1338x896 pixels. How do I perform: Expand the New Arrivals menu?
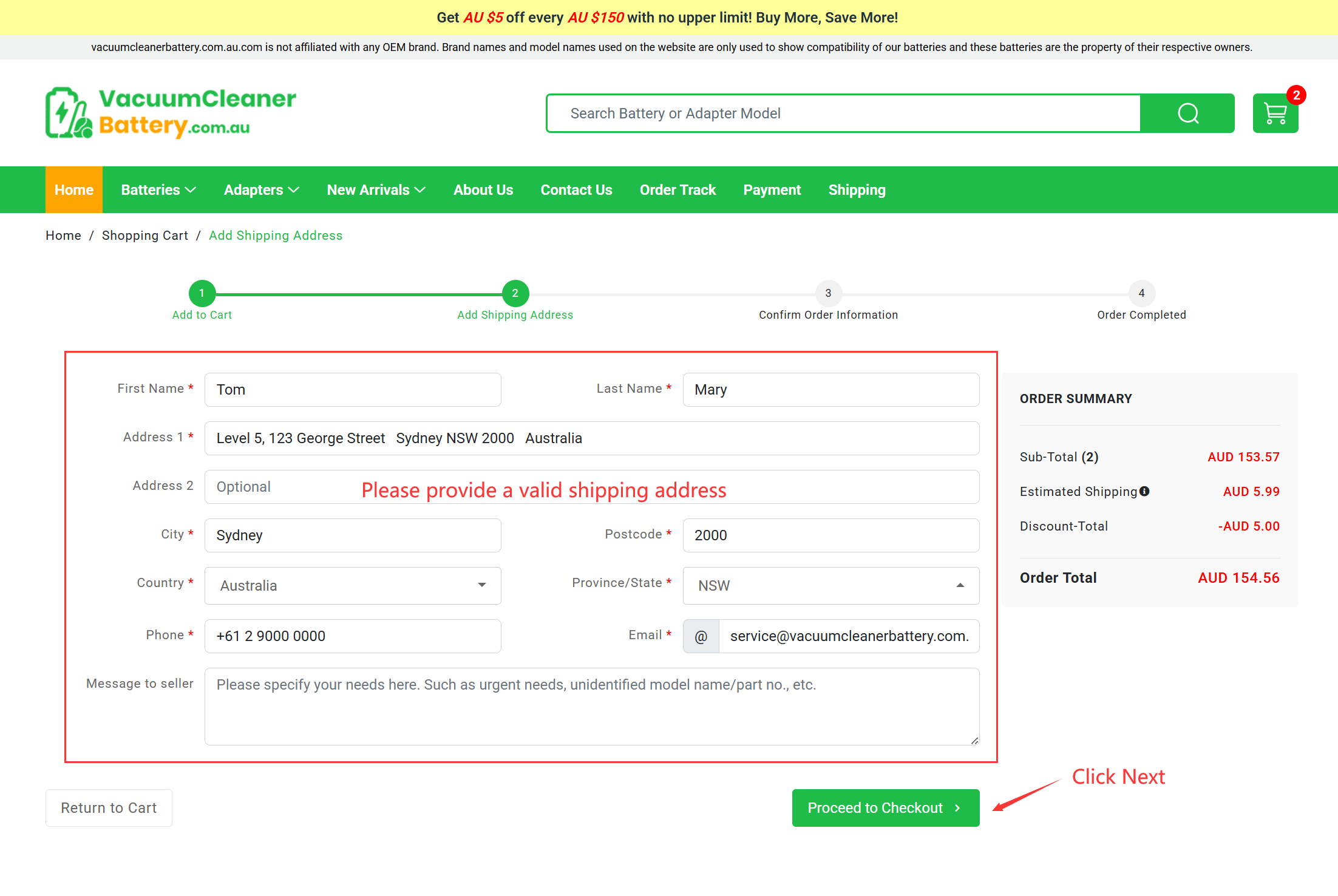(376, 190)
